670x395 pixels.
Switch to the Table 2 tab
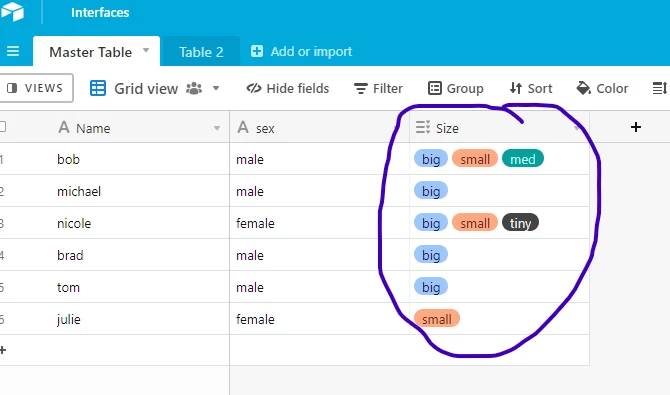pyautogui.click(x=201, y=52)
